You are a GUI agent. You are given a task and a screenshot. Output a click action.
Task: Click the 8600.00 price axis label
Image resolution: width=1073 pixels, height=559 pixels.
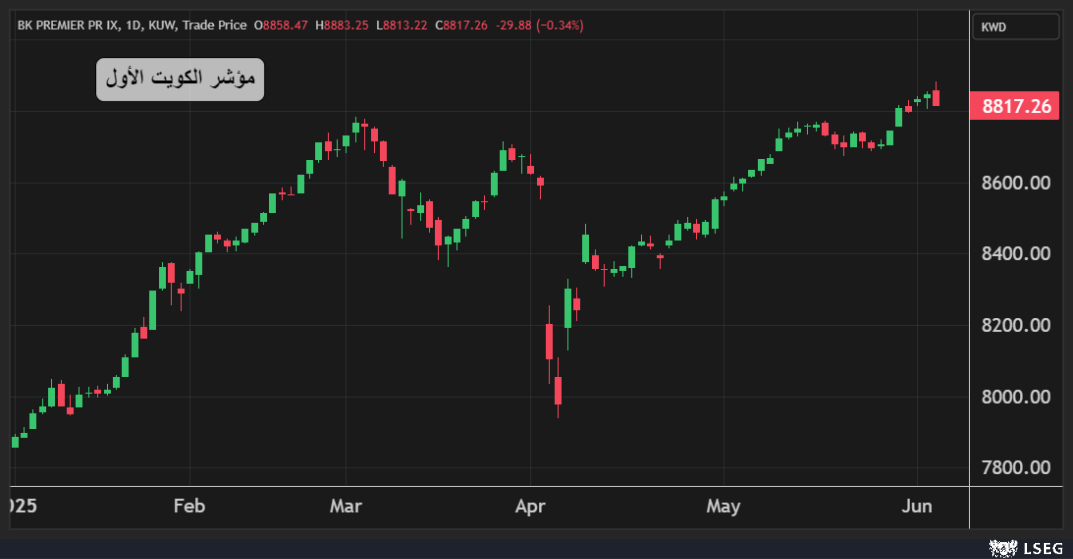point(1015,183)
